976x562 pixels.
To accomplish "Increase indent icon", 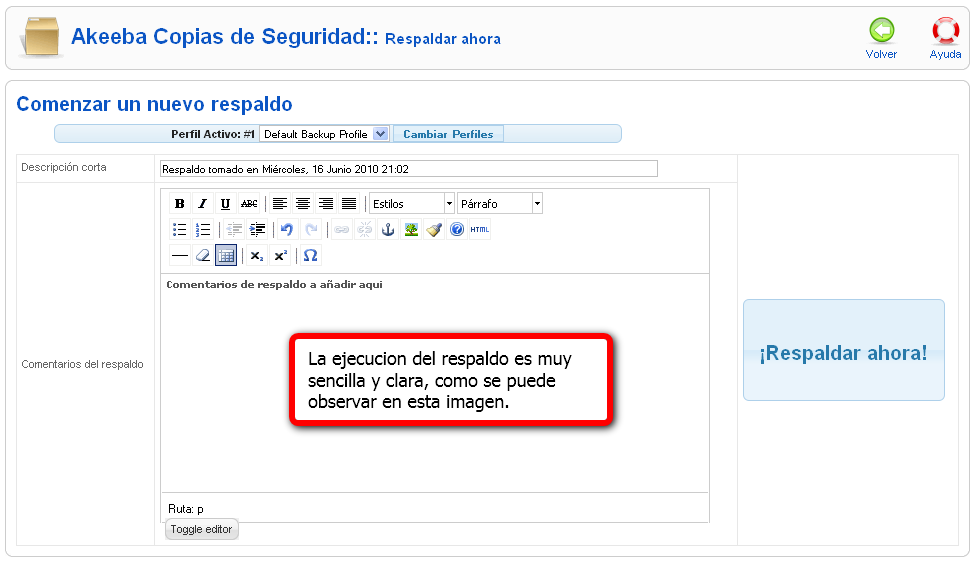I will pyautogui.click(x=257, y=230).
